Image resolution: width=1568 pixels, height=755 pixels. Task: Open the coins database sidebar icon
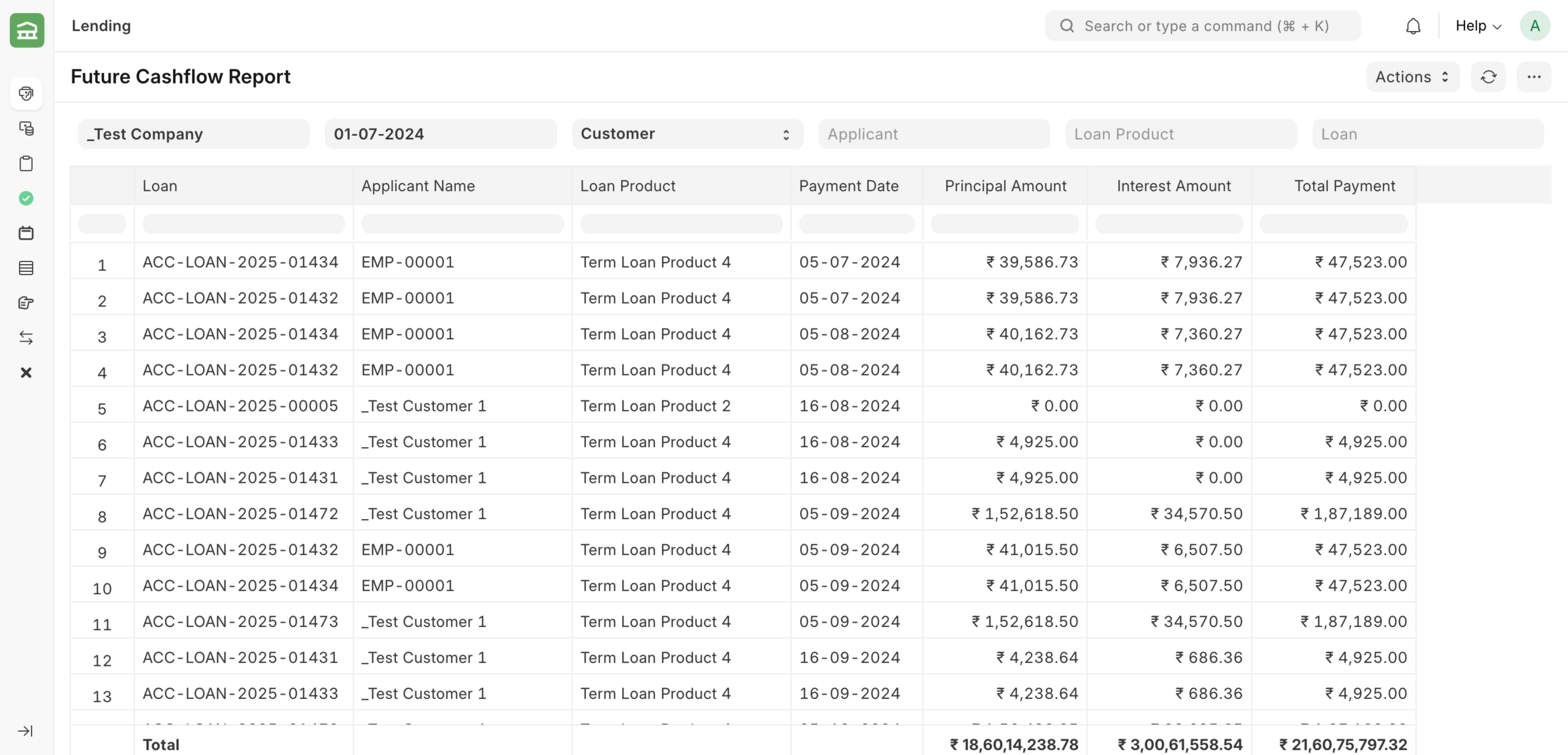[x=26, y=129]
